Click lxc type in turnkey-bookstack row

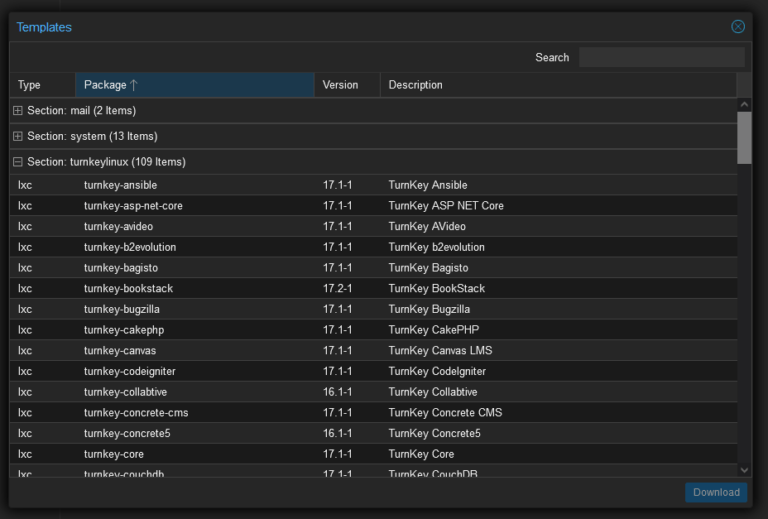[24, 288]
